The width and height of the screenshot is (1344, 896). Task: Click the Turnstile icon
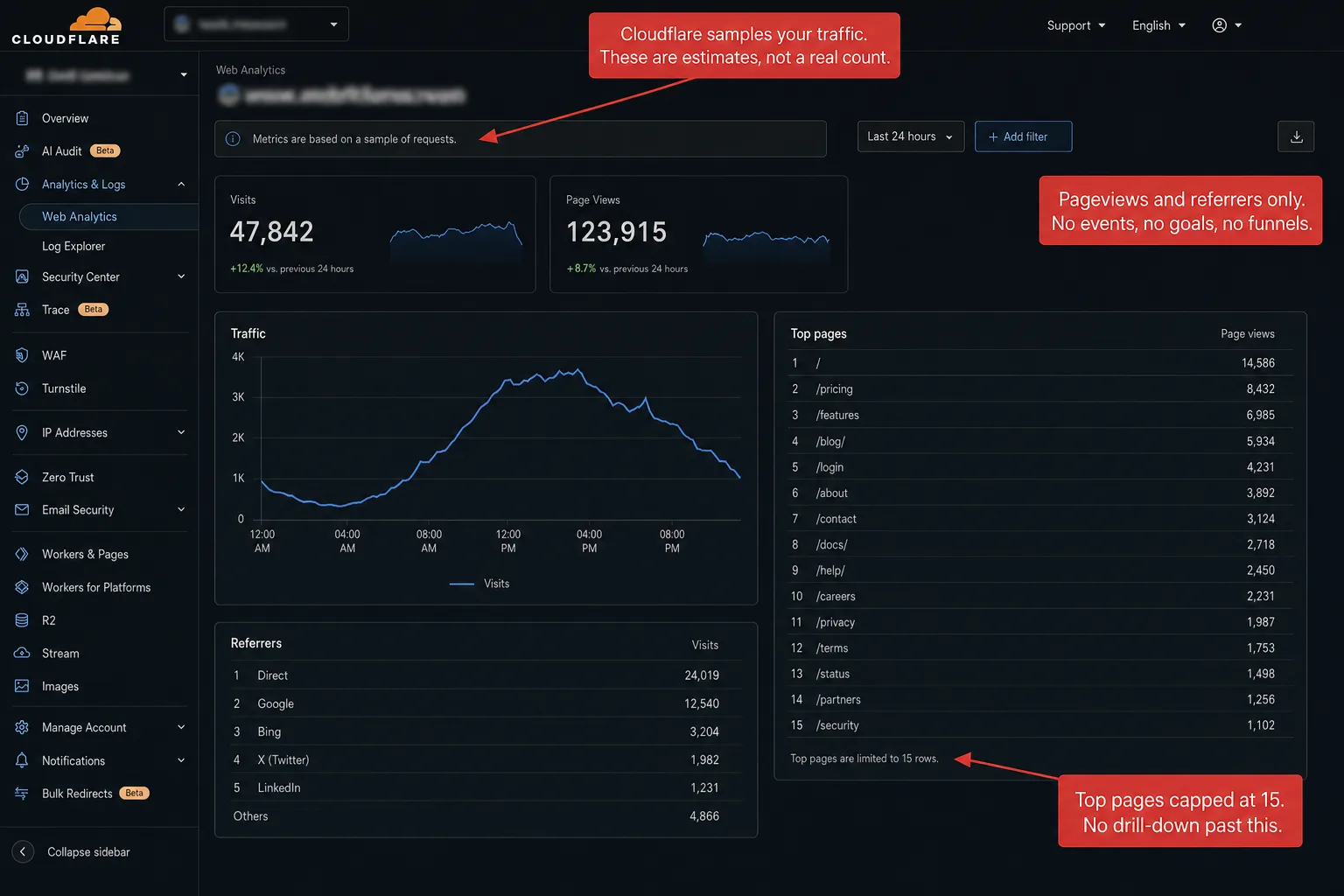(22, 388)
